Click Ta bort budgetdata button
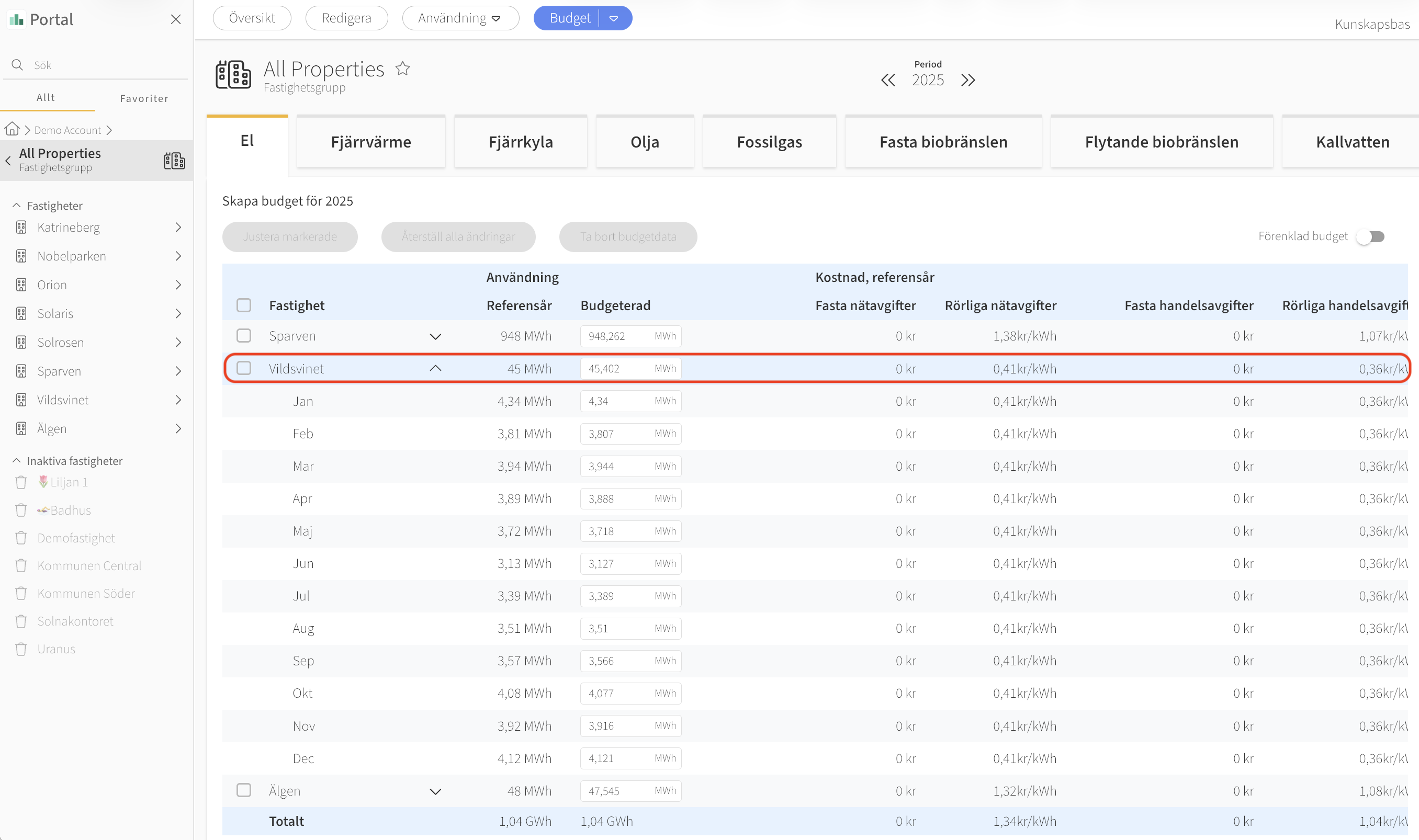Viewport: 1419px width, 840px height. (628, 236)
